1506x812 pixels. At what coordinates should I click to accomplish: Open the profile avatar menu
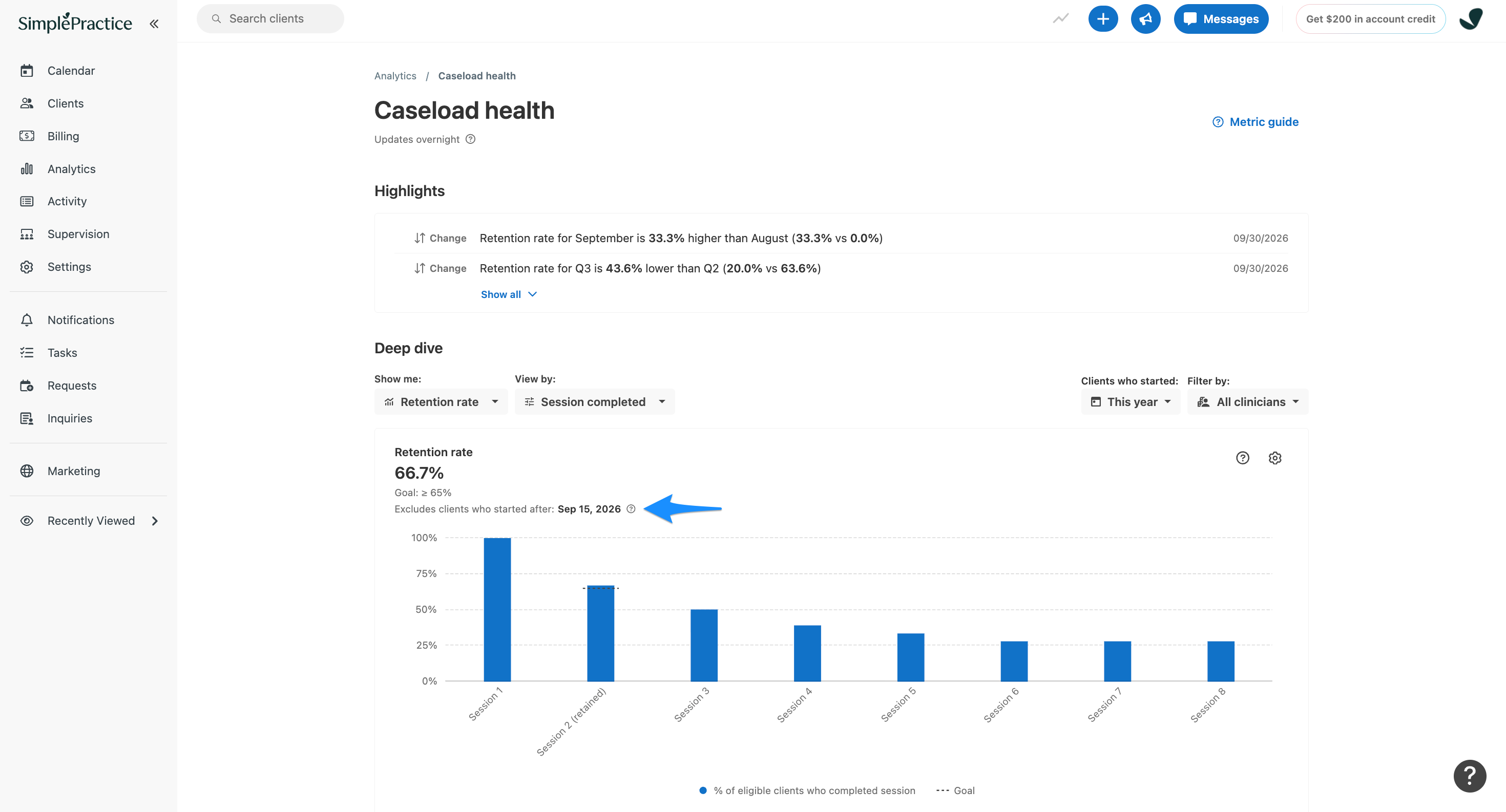1471,19
